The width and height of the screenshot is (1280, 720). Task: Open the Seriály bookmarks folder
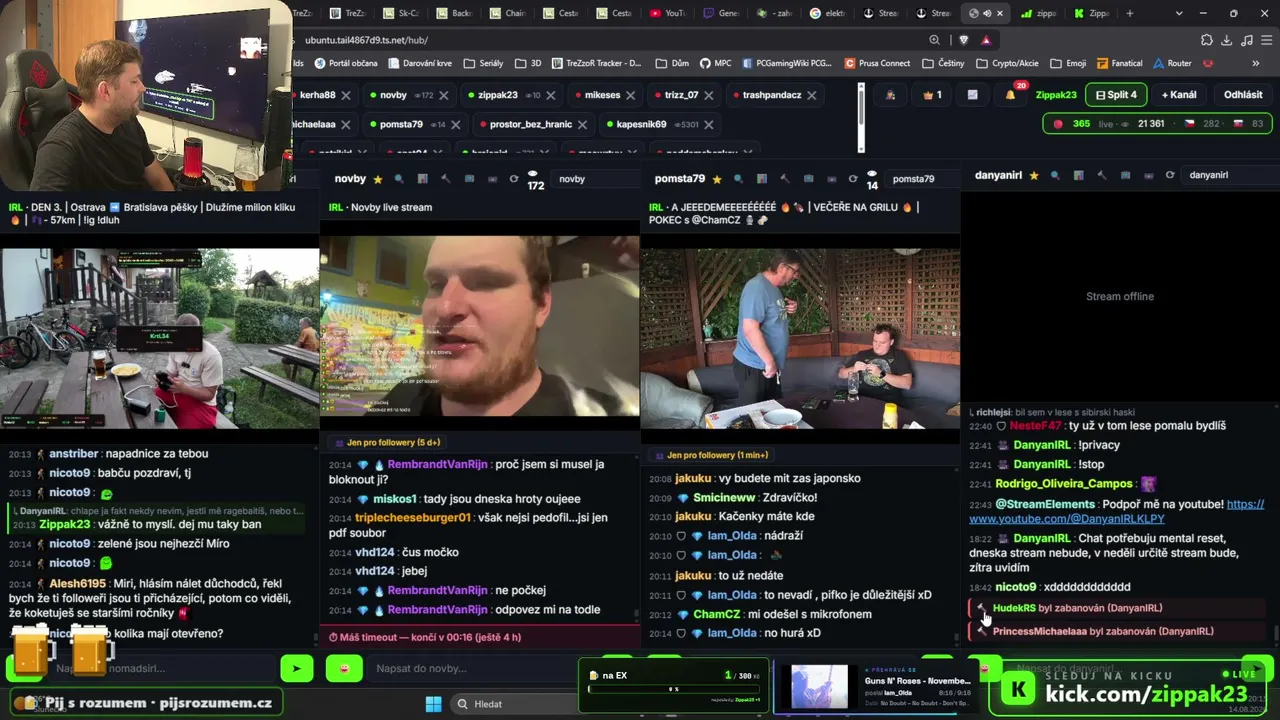[483, 63]
